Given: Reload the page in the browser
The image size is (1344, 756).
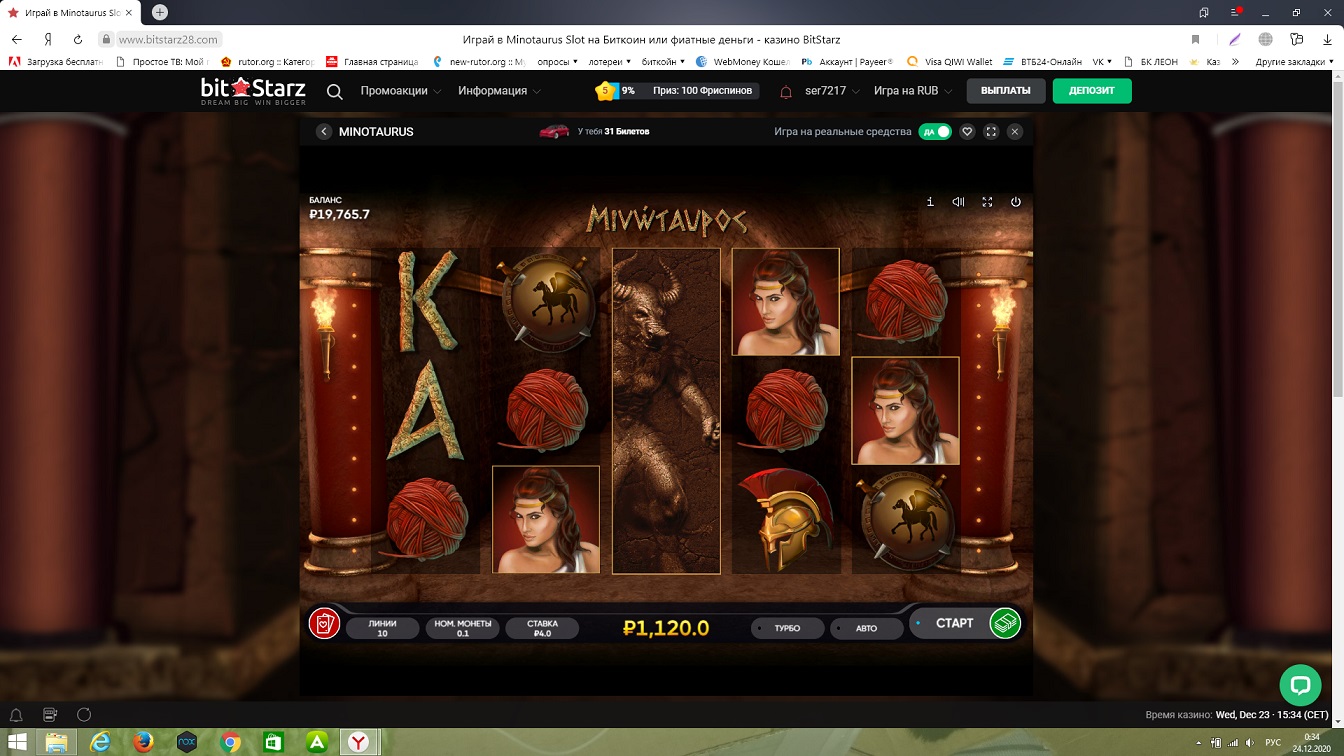Looking at the screenshot, I should pos(78,39).
